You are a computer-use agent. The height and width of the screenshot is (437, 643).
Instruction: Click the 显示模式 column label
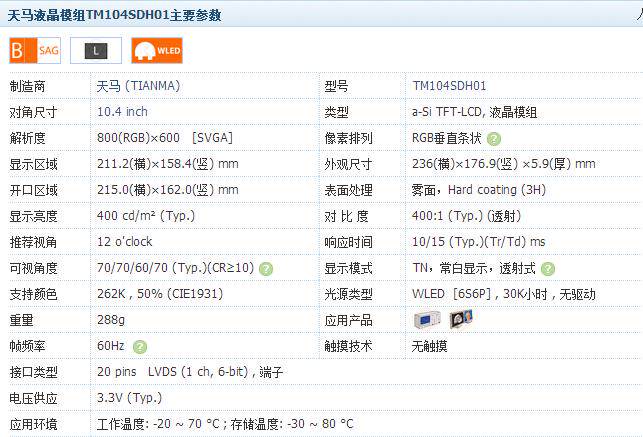(x=348, y=268)
